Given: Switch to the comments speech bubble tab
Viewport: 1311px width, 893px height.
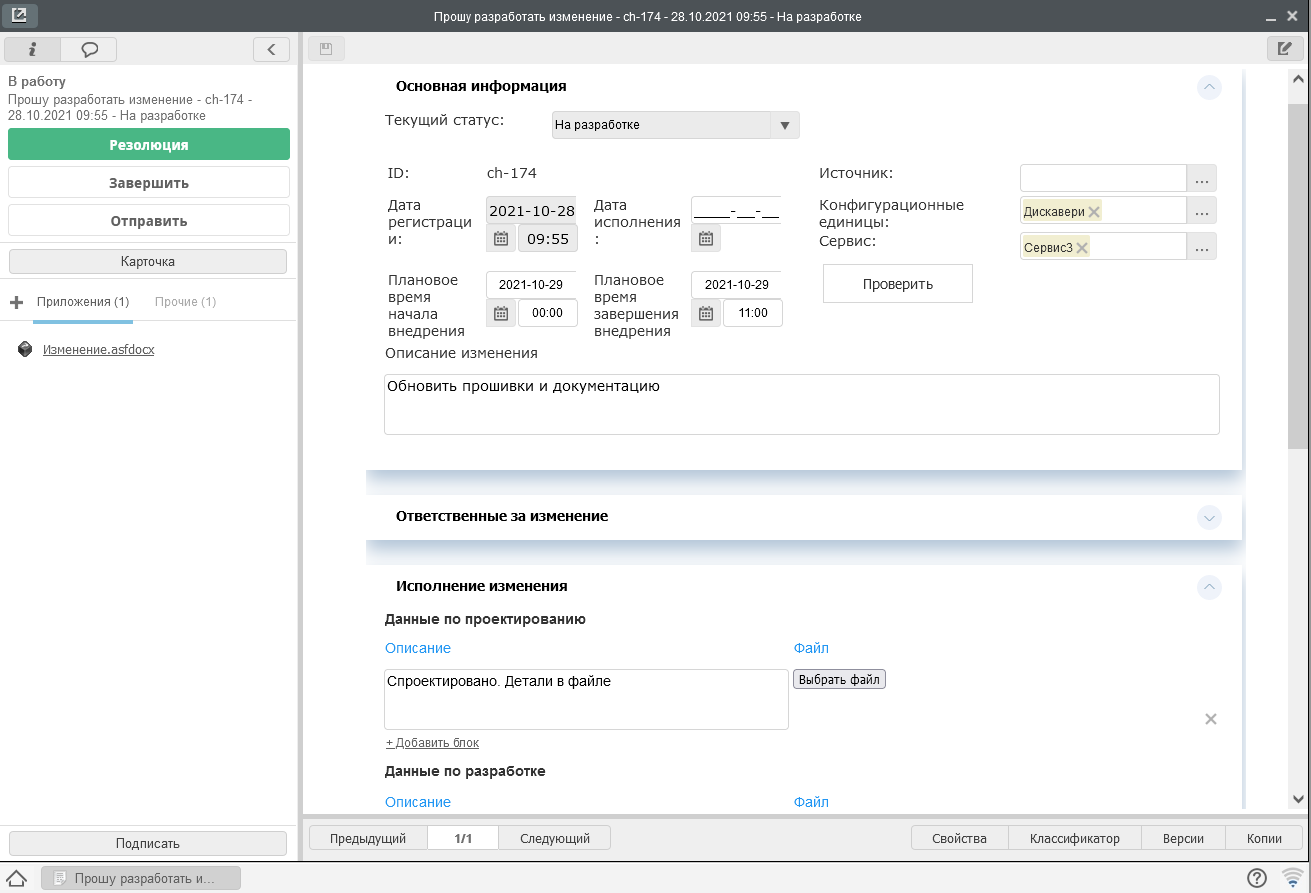Looking at the screenshot, I should (x=89, y=48).
